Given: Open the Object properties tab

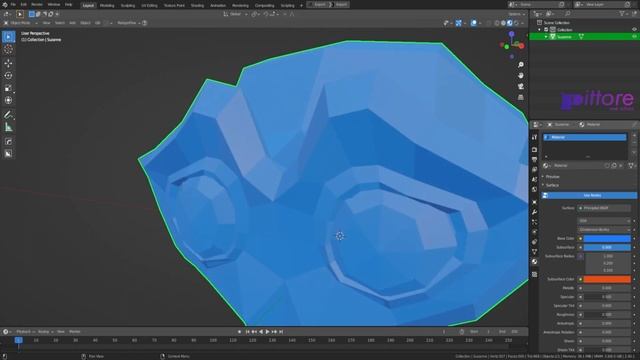Looking at the screenshot, I should pos(534,202).
